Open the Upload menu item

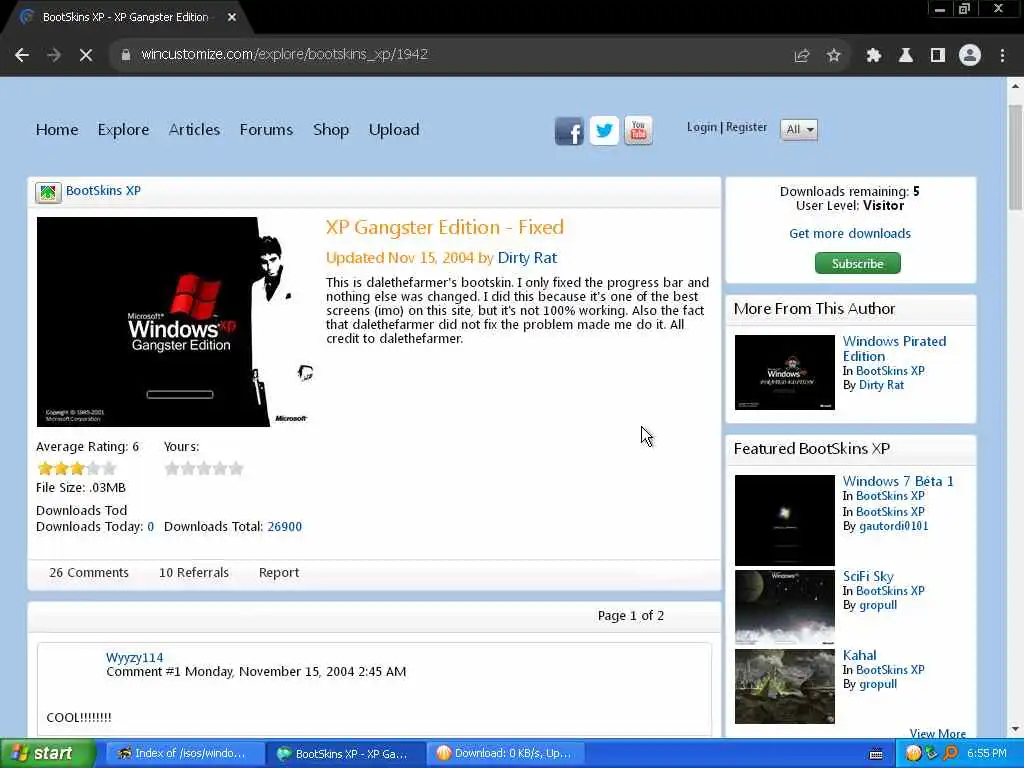[x=394, y=130]
